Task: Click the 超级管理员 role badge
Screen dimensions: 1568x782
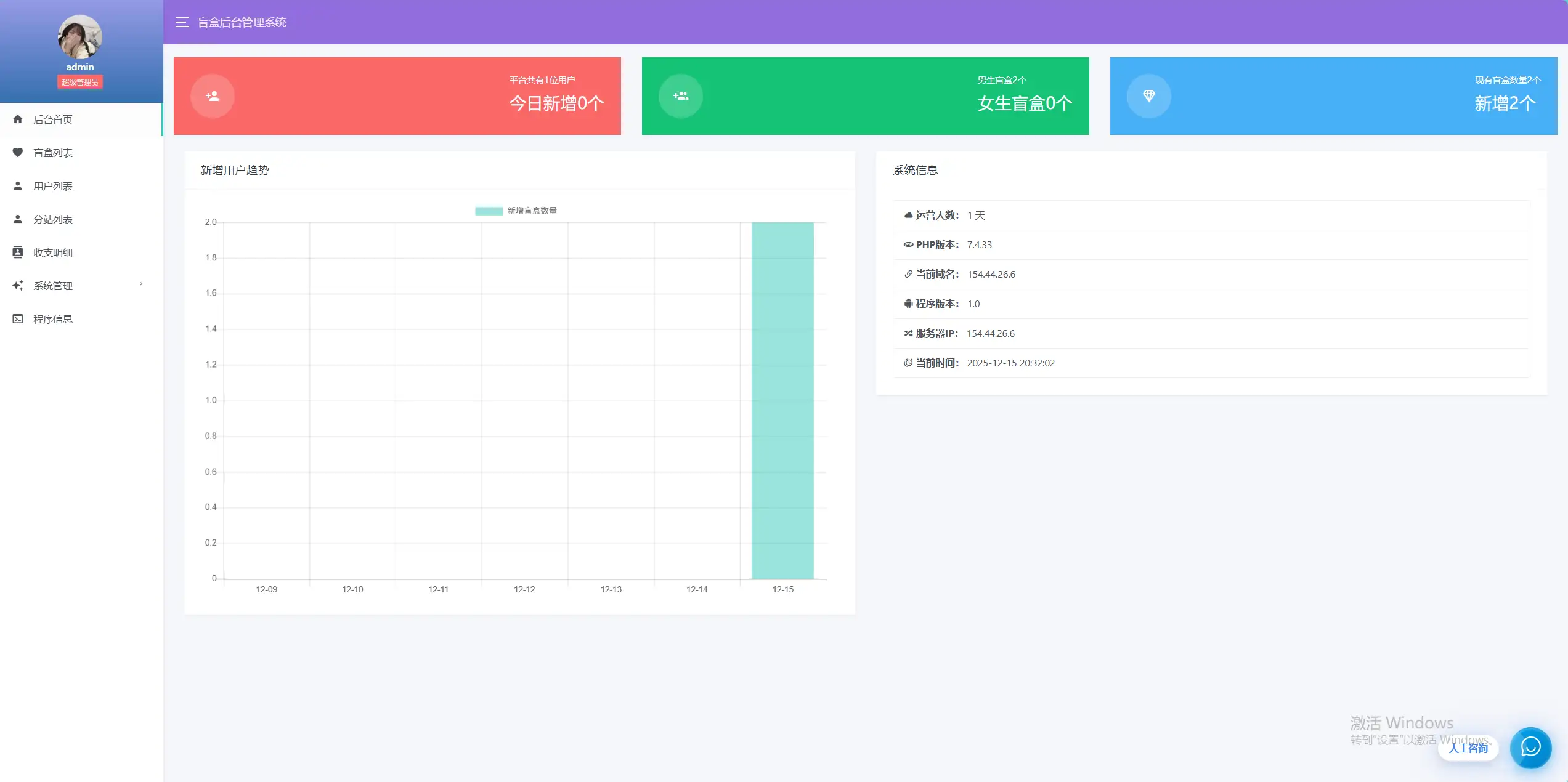Action: [x=80, y=82]
